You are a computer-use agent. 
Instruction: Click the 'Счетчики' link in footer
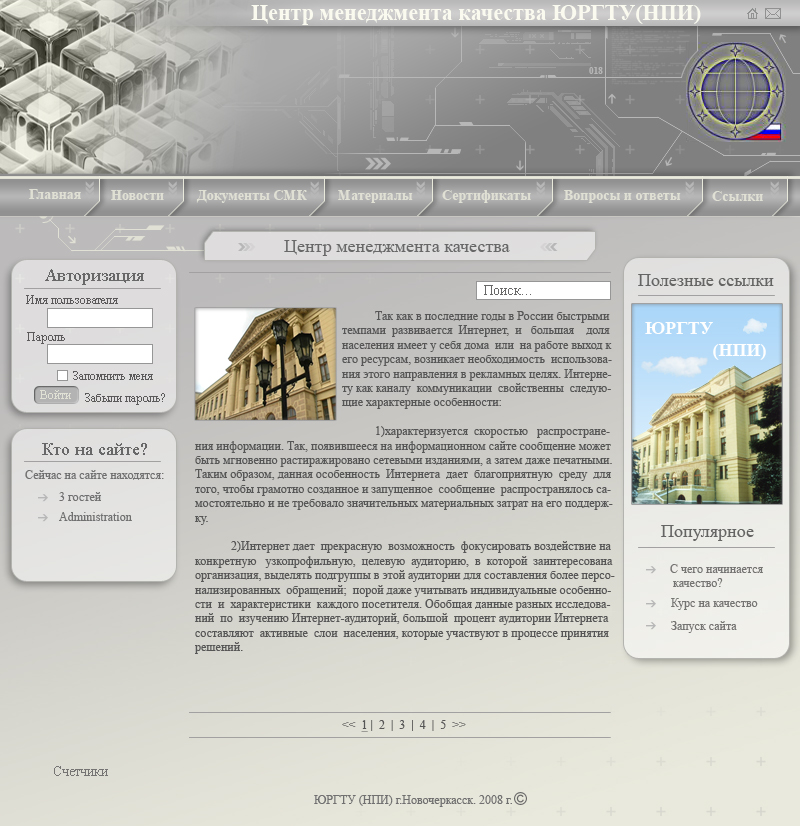[81, 771]
